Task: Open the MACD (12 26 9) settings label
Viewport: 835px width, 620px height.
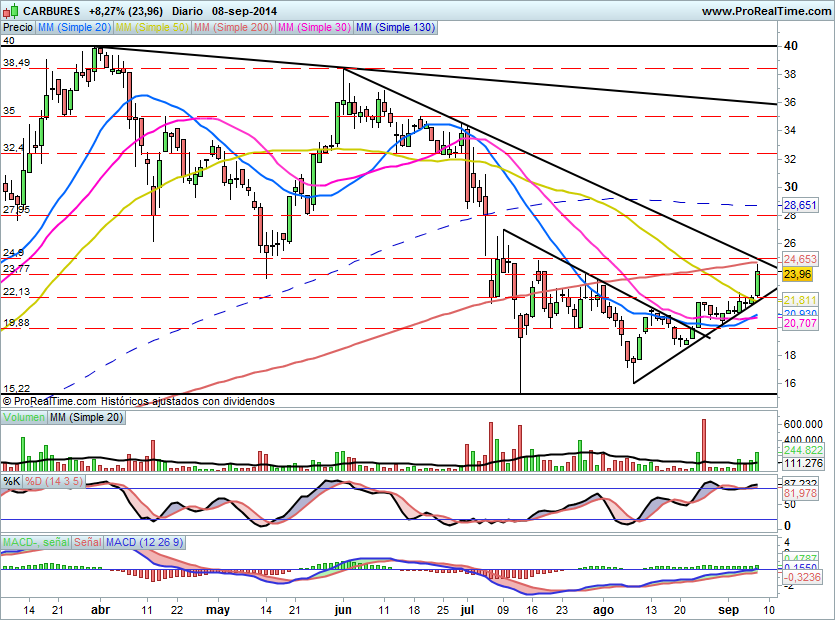Action: click(146, 542)
